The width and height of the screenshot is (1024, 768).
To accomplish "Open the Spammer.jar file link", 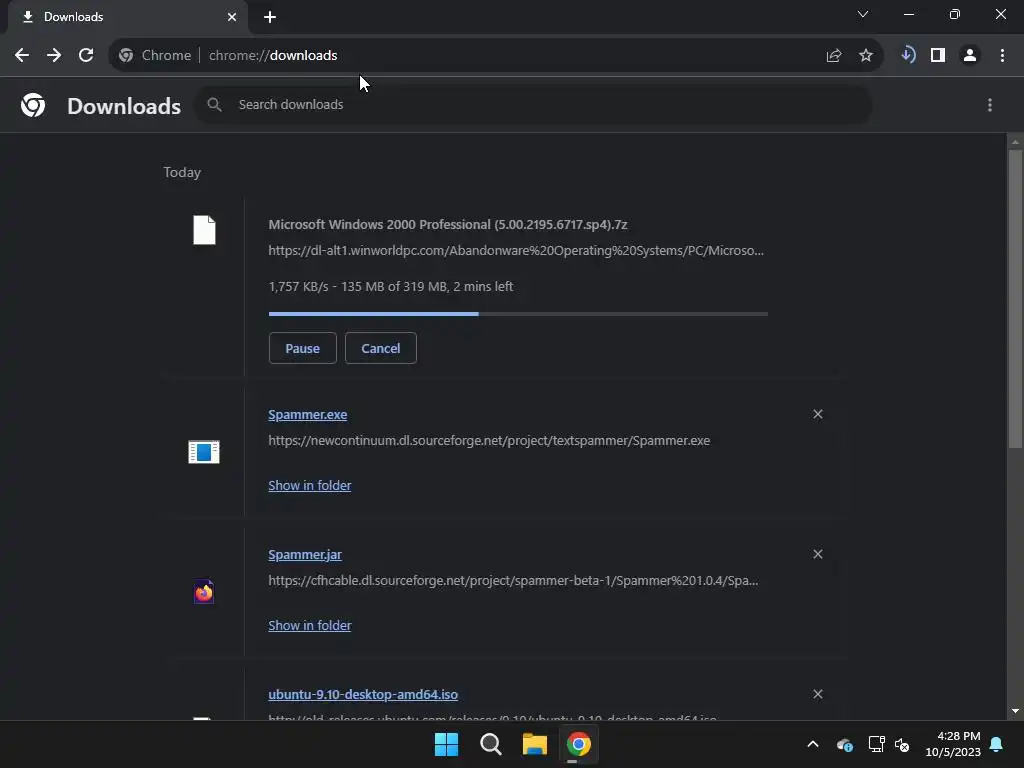I will 305,554.
